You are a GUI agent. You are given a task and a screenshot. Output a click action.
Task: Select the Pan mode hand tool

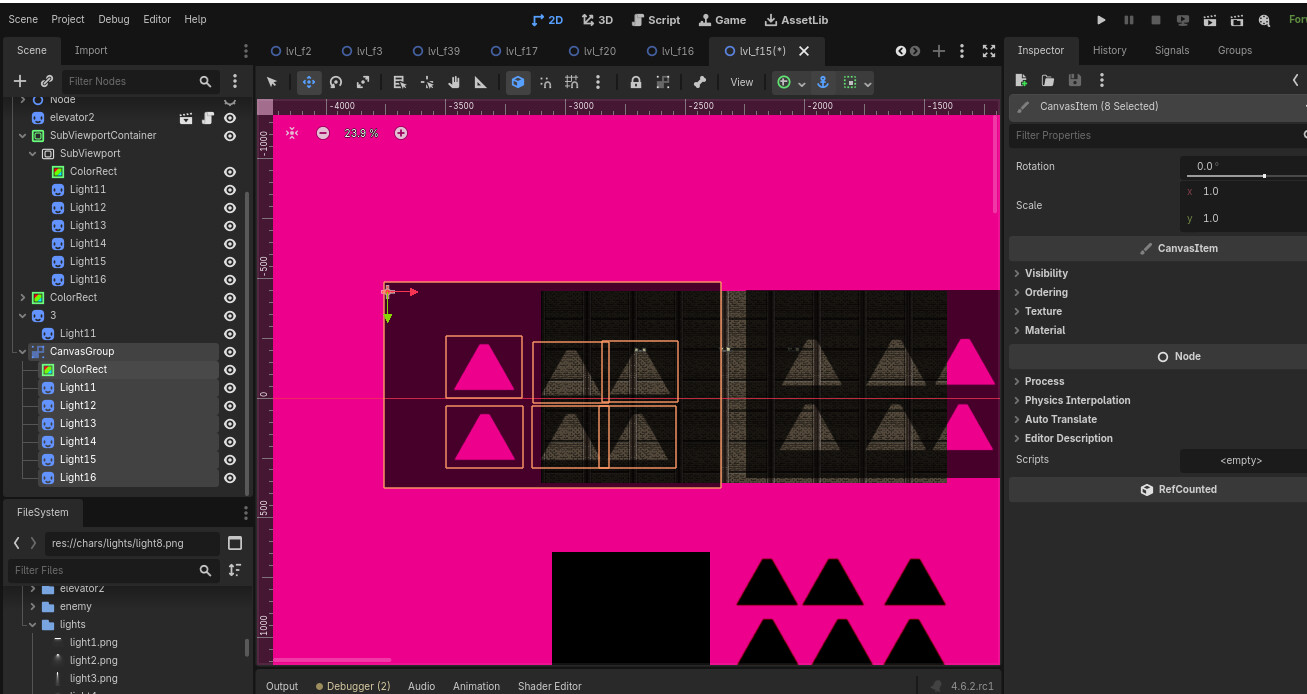click(x=454, y=82)
